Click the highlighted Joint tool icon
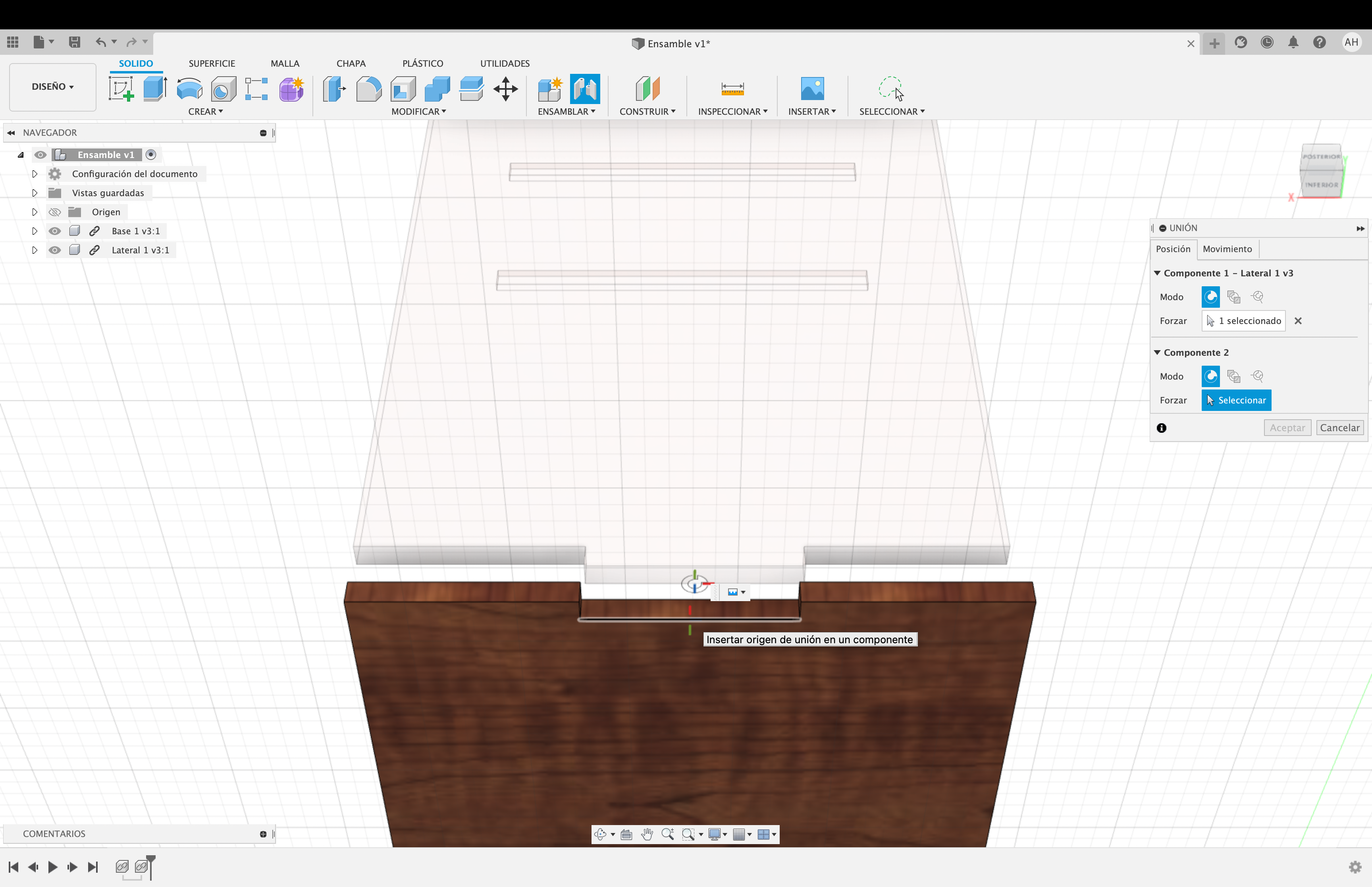The image size is (1372, 887). tap(585, 89)
